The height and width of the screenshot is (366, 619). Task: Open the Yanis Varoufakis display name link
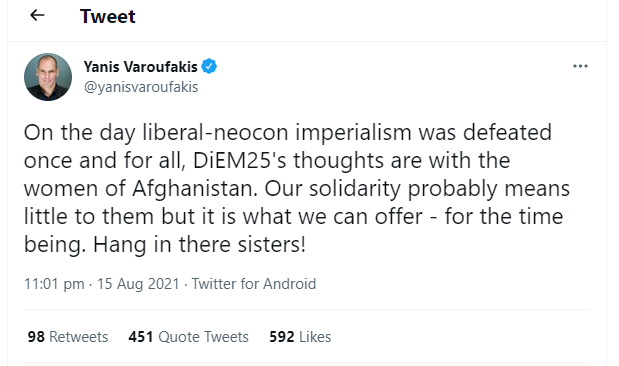pos(140,67)
